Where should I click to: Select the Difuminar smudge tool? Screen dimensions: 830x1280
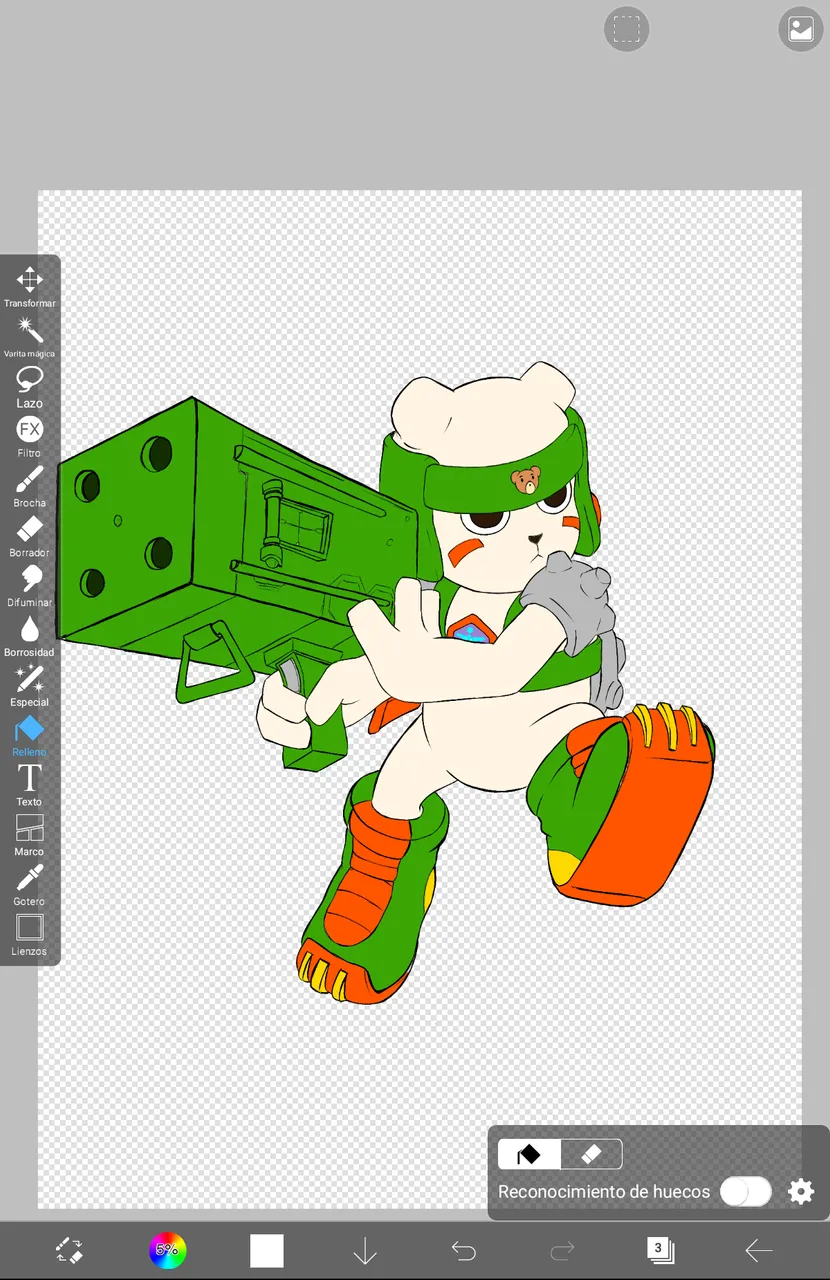tap(29, 585)
